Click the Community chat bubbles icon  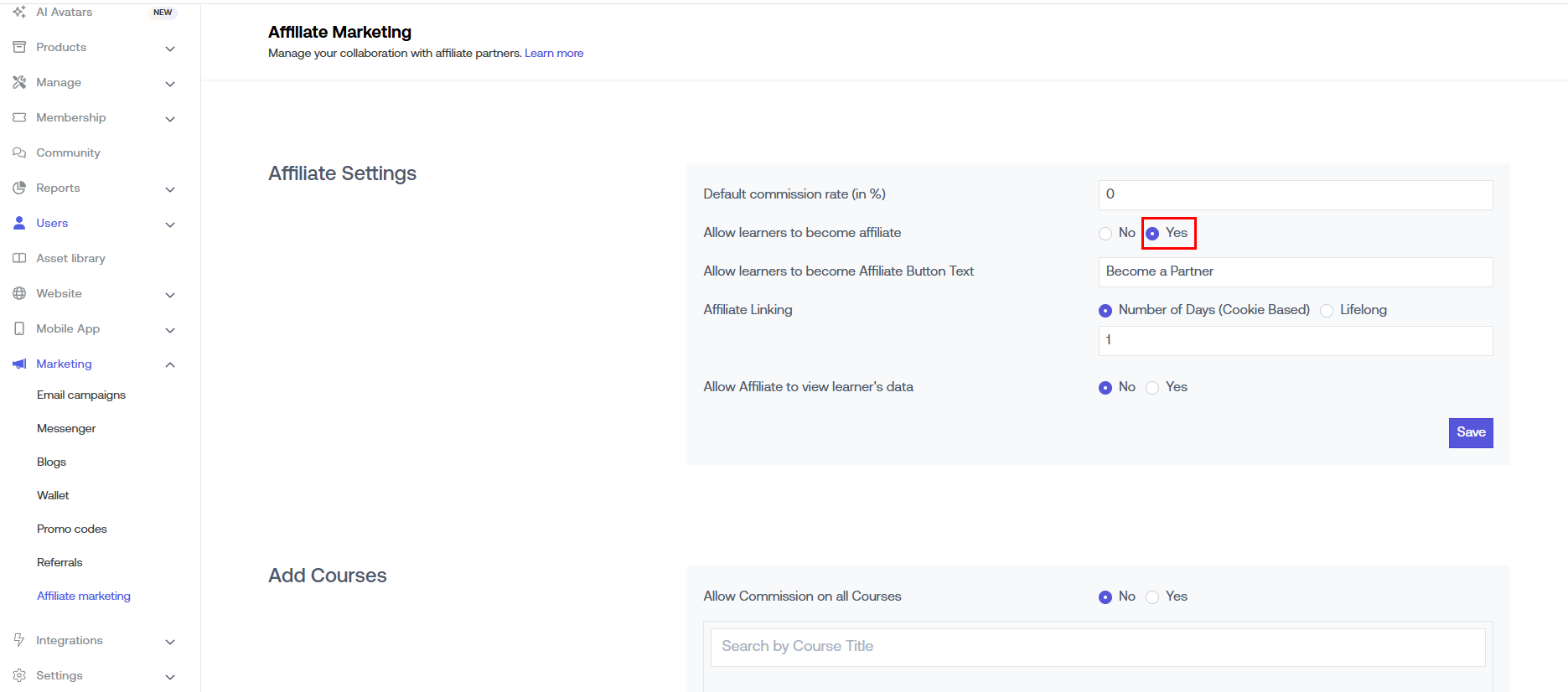(x=19, y=152)
